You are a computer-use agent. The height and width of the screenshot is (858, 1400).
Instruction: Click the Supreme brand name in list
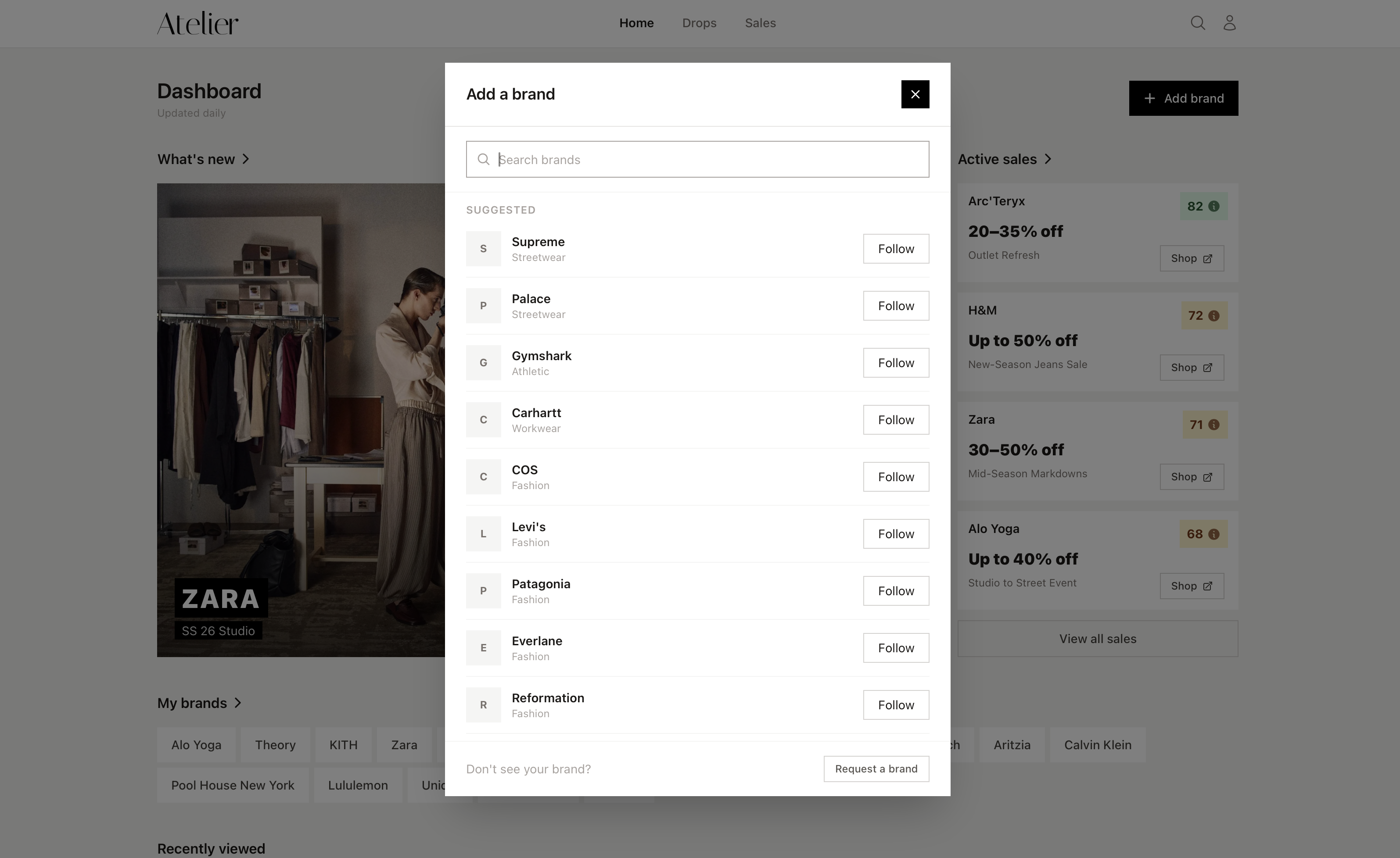point(538,242)
